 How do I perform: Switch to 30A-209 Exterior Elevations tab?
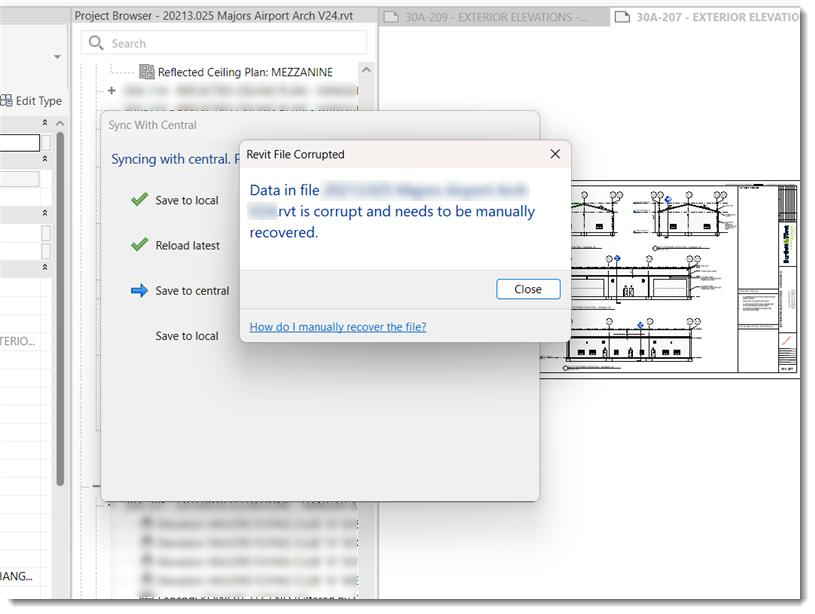[x=496, y=17]
